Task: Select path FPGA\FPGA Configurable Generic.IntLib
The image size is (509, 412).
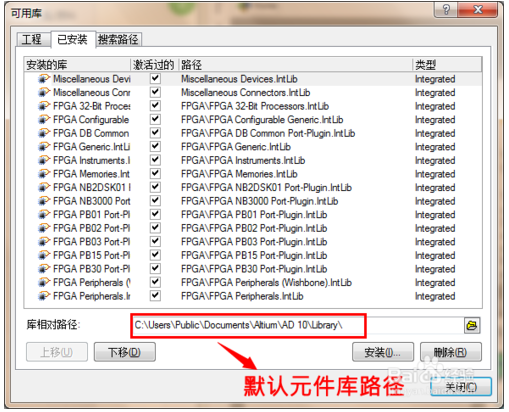Action: pos(262,120)
